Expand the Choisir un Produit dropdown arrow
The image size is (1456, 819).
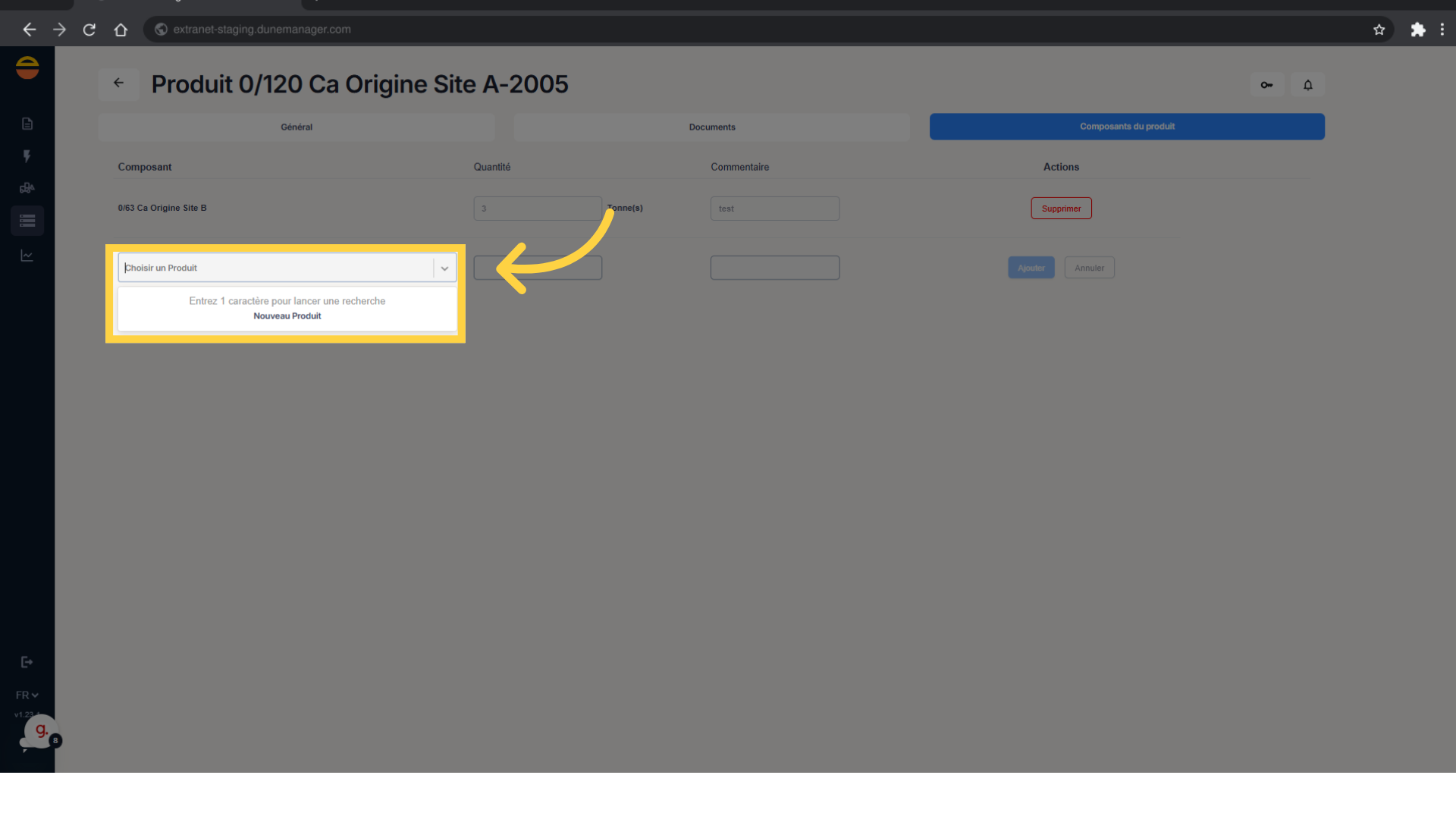coord(444,268)
